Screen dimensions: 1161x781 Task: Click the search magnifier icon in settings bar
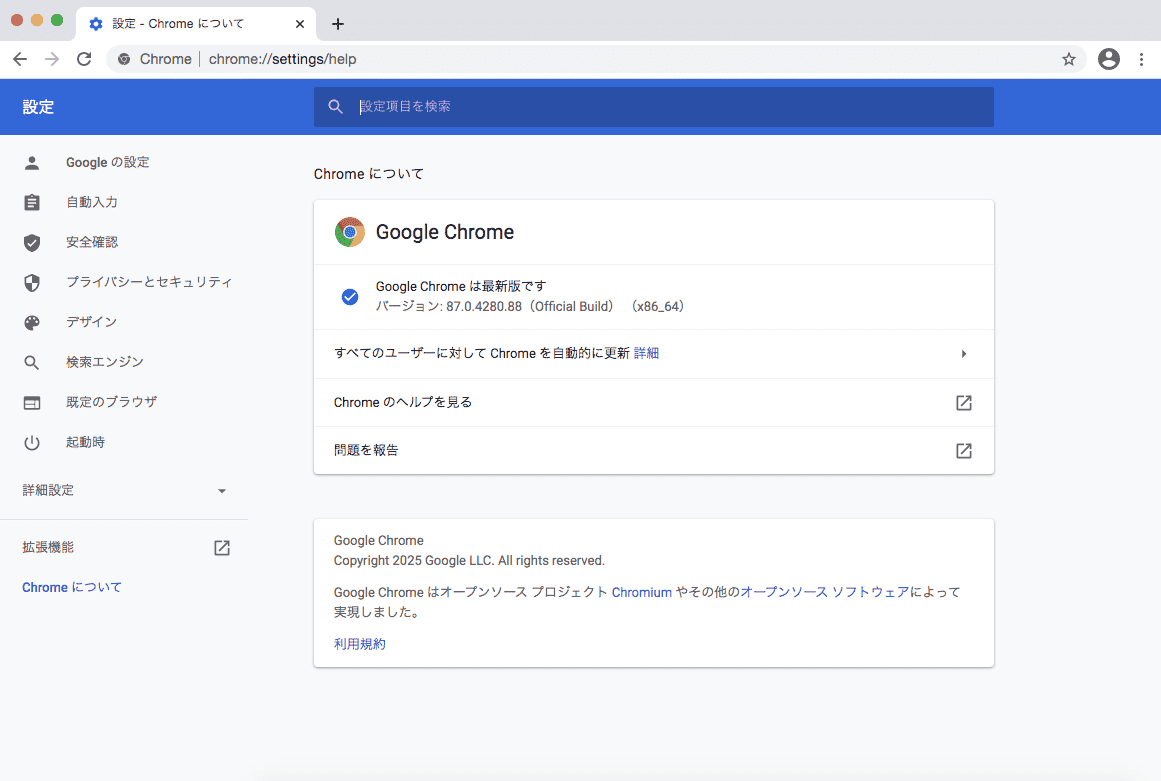(x=335, y=107)
